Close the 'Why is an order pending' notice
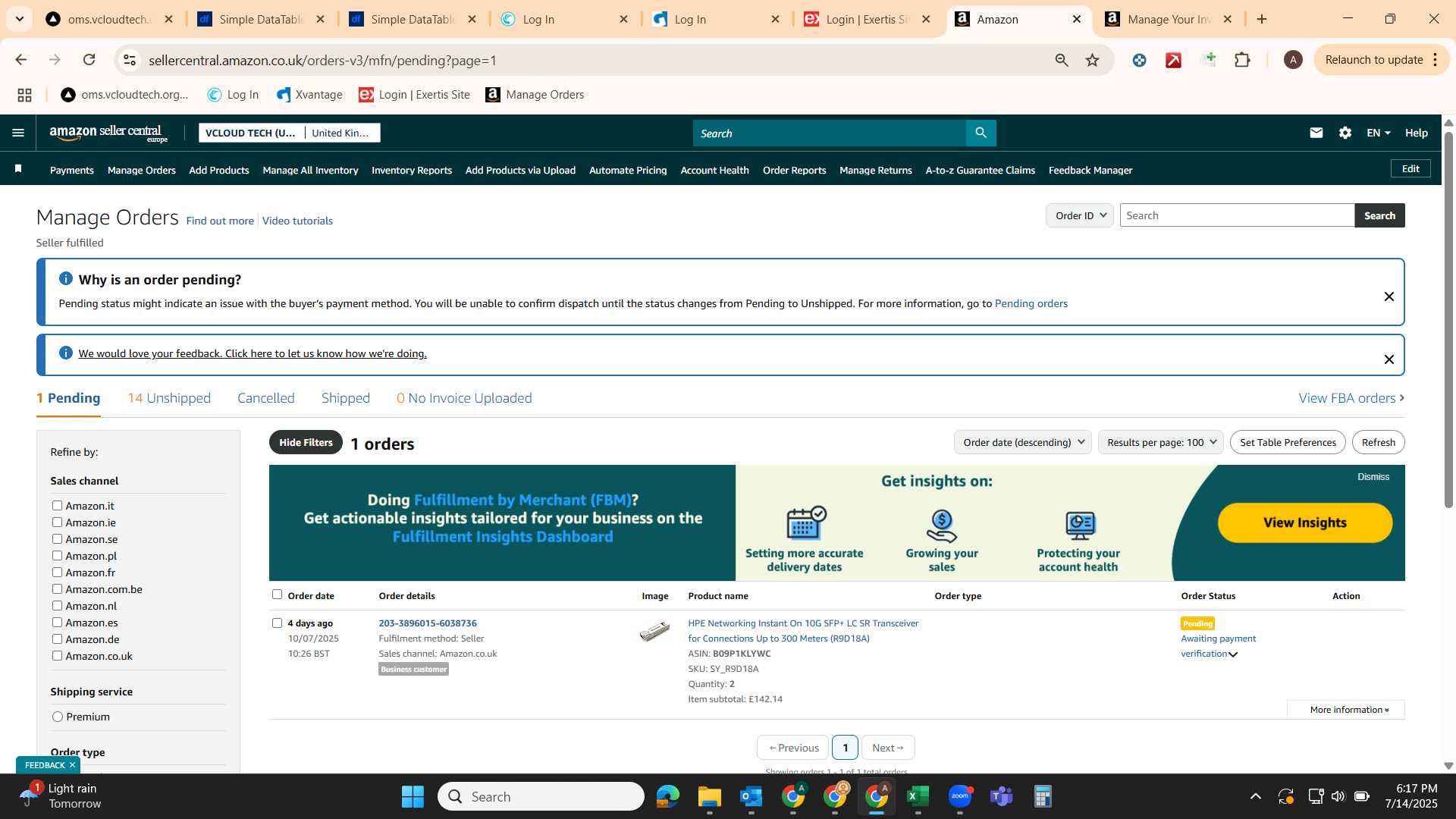This screenshot has height=819, width=1456. [x=1389, y=297]
